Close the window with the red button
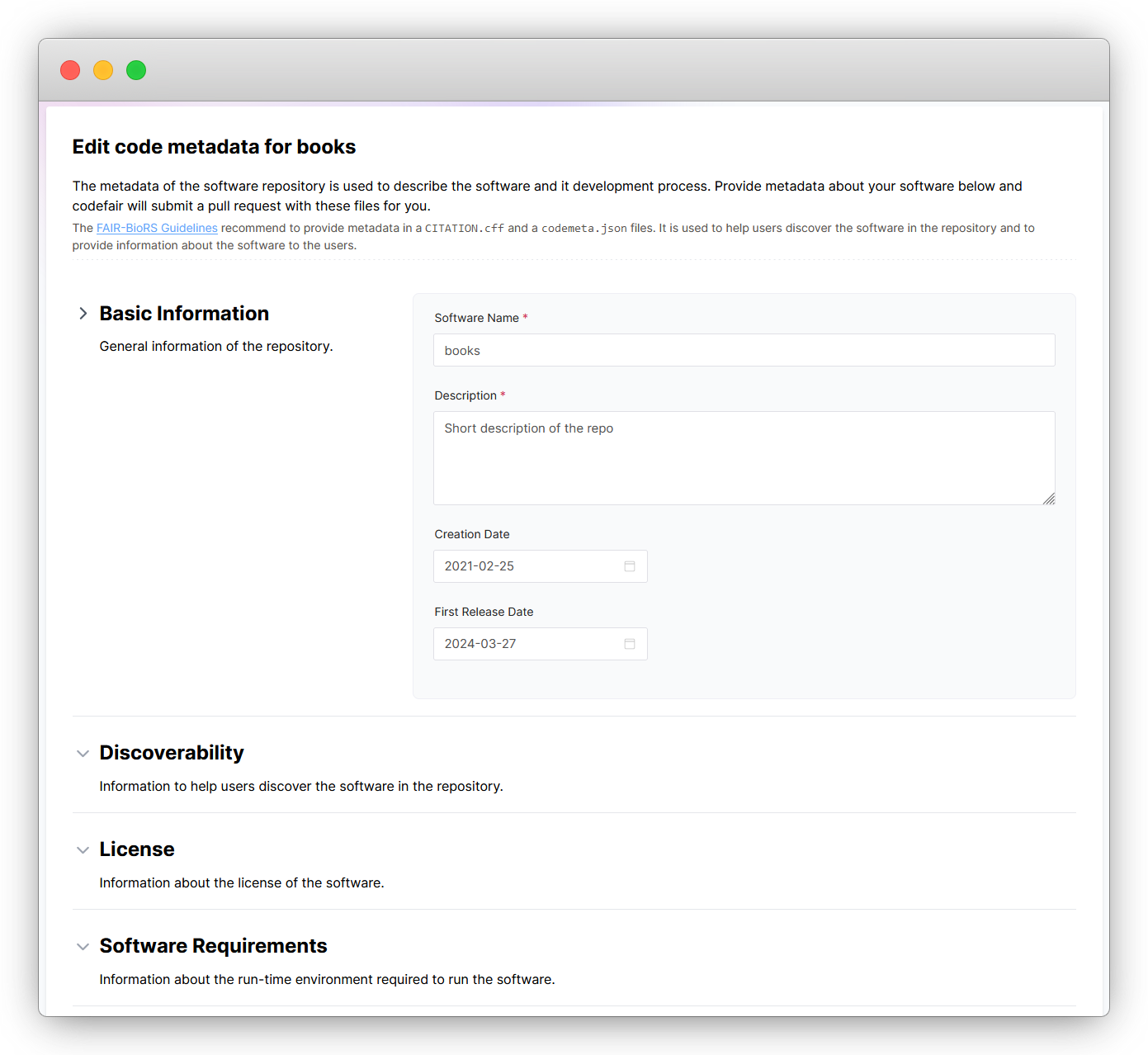This screenshot has width=1148, height=1055. [x=70, y=70]
